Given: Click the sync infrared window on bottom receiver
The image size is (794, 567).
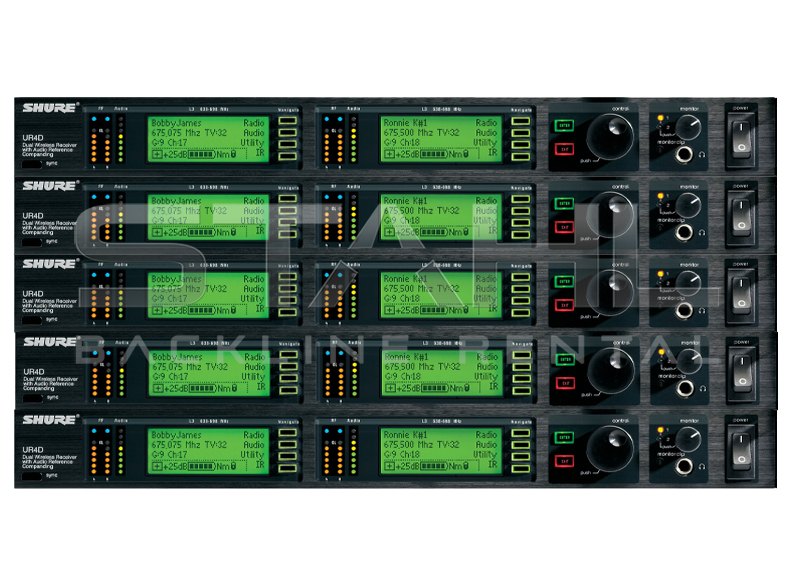Looking at the screenshot, I should coord(32,476).
